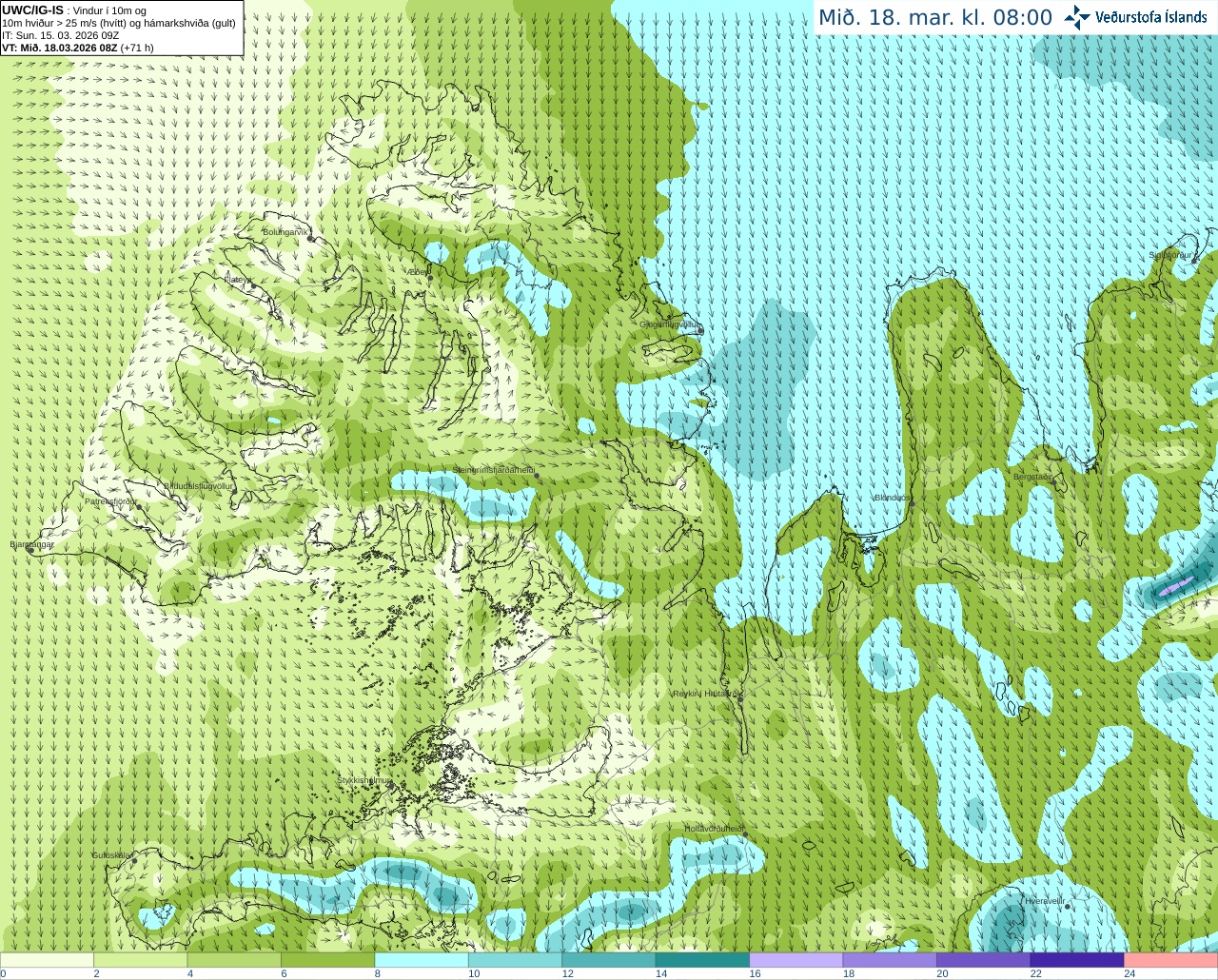Click the Stykkishólmur station marker
This screenshot has width=1218, height=980.
coord(389,786)
